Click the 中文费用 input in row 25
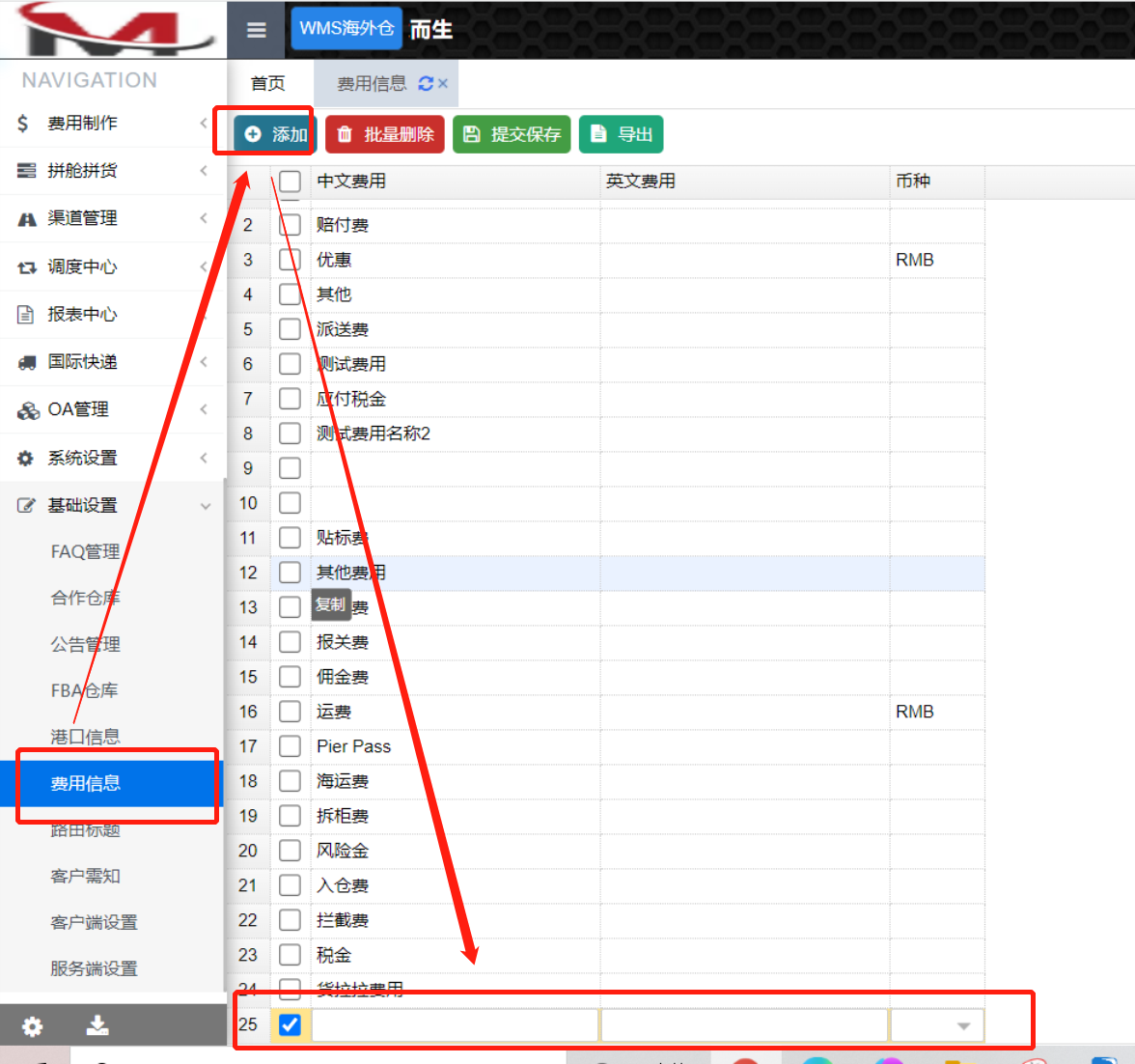Viewport: 1135px width, 1064px height. tap(456, 1024)
